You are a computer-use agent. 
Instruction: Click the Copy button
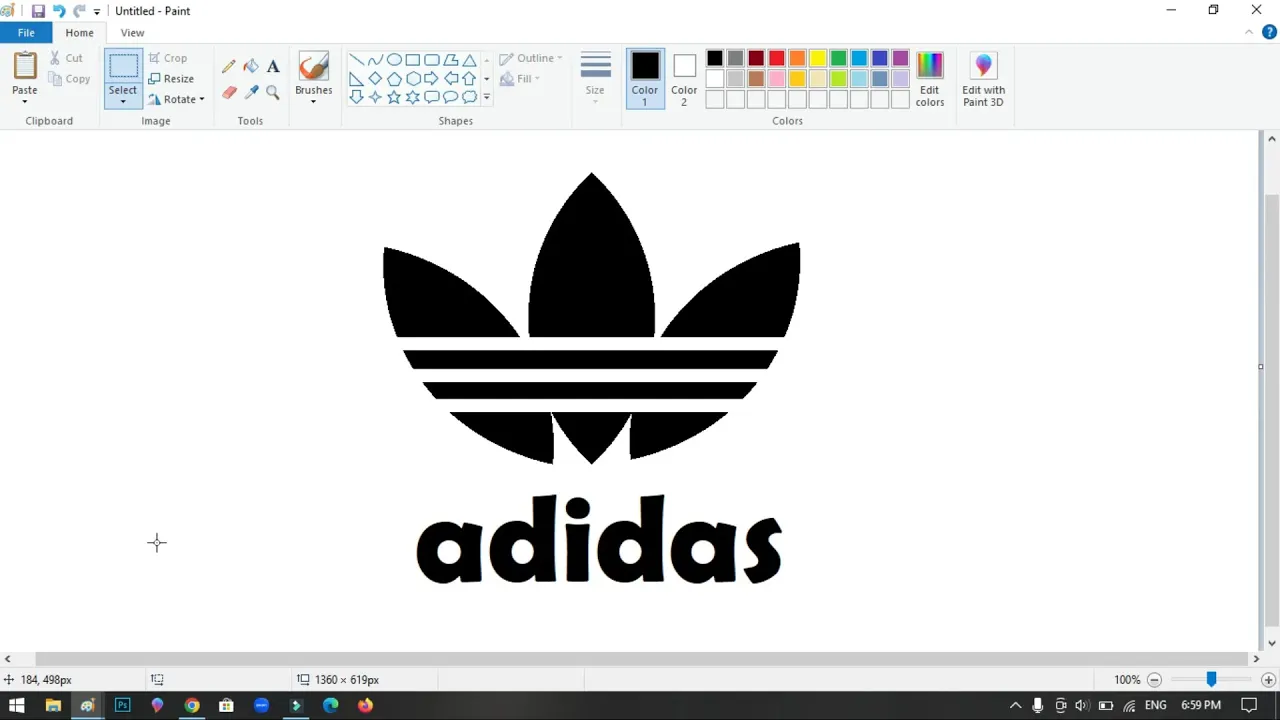[69, 79]
